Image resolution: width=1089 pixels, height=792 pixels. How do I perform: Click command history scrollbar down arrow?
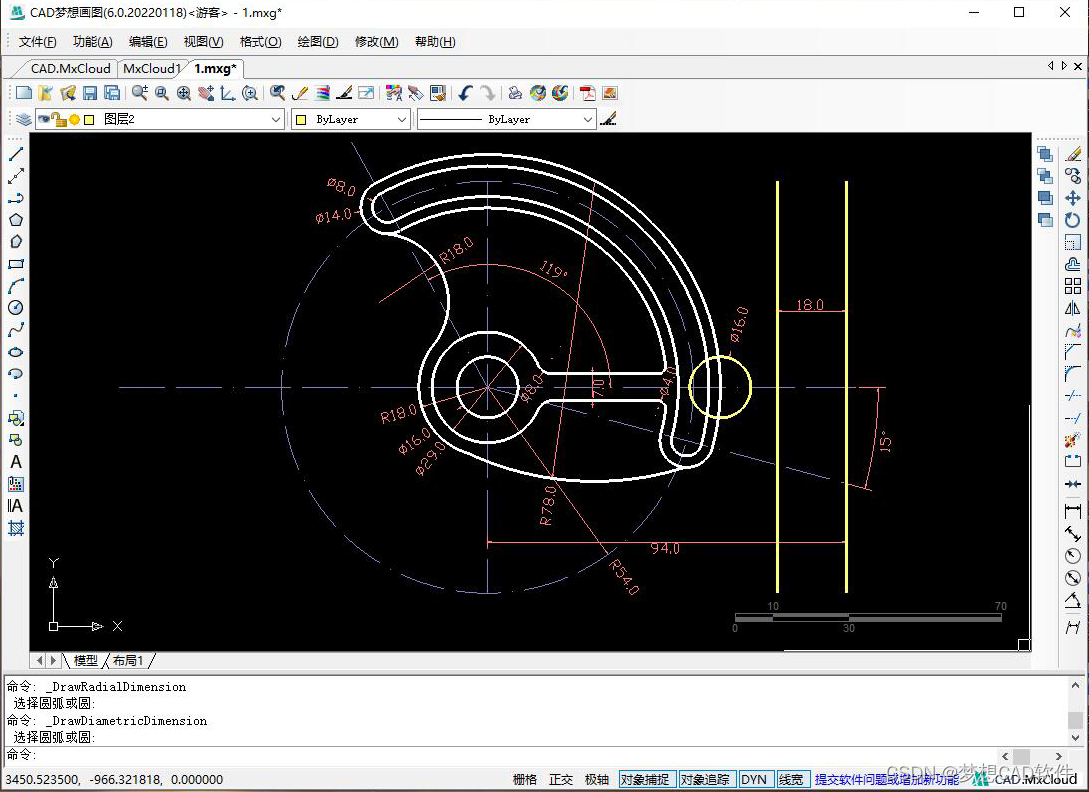pos(1075,738)
